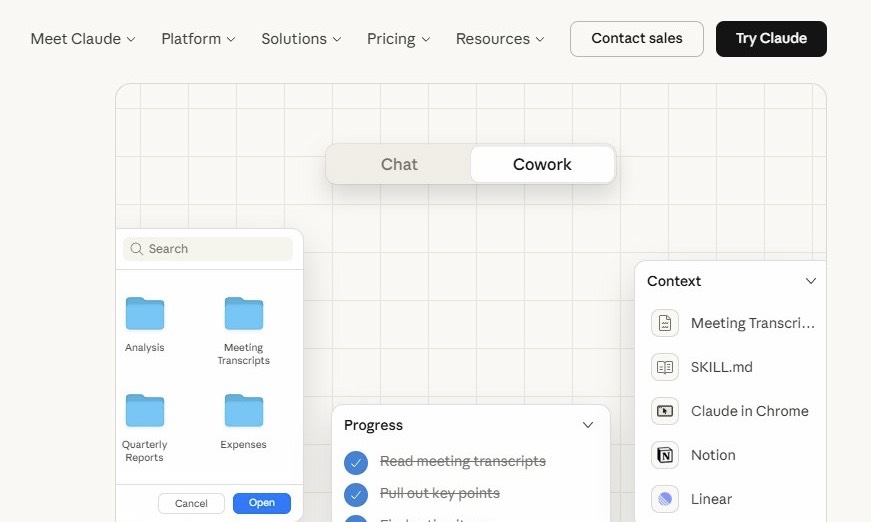Image resolution: width=871 pixels, height=522 pixels.
Task: Expand the Meet Claude dropdown menu
Action: 82,39
